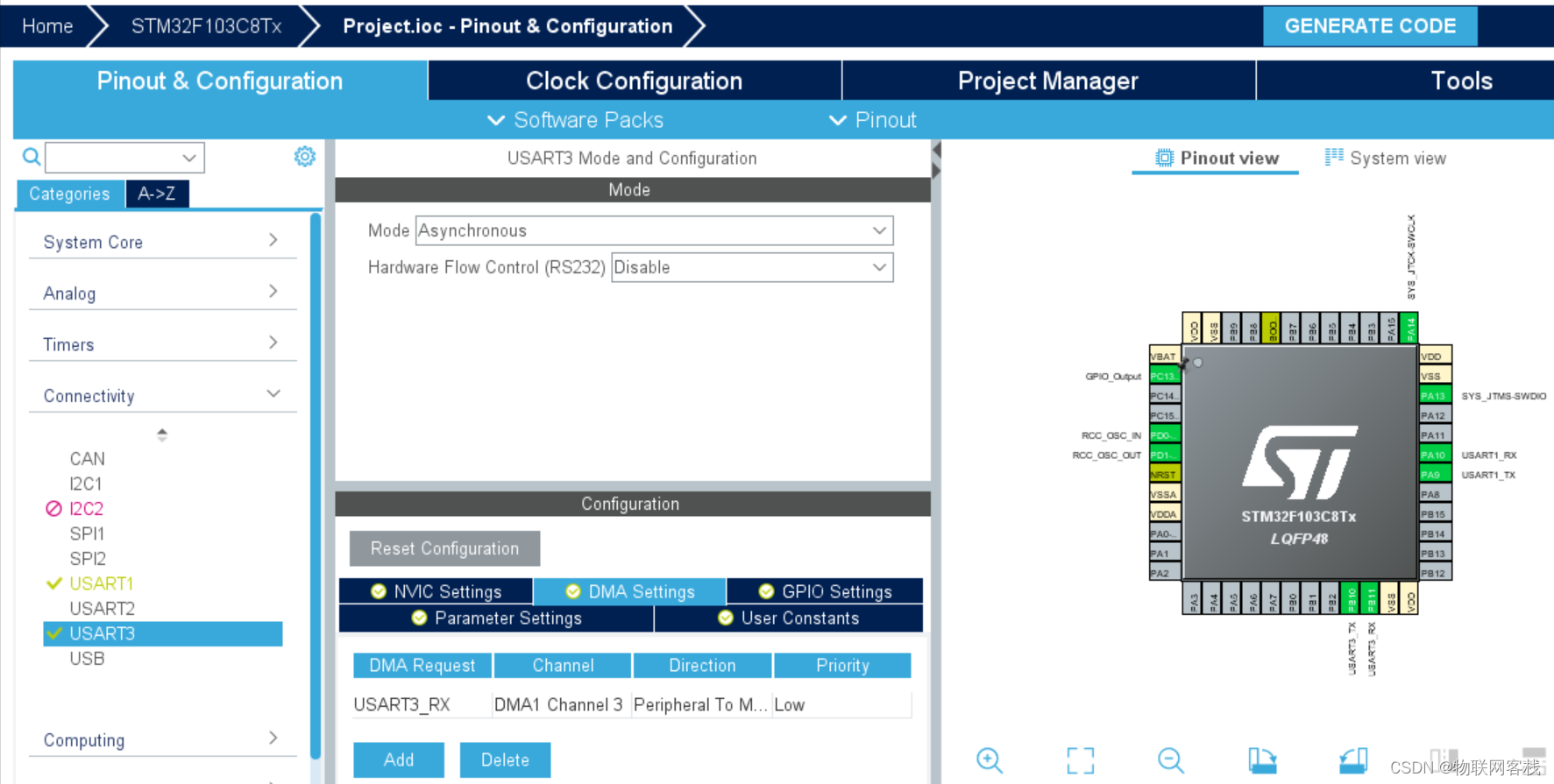Click the PA1 pin on chip
This screenshot has width=1554, height=784.
tap(1164, 554)
